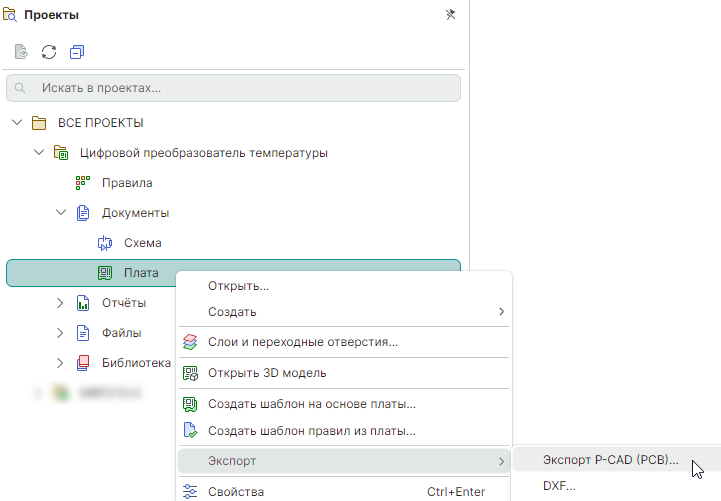
Task: Click the arrow beside Создать
Action: pyautogui.click(x=501, y=312)
